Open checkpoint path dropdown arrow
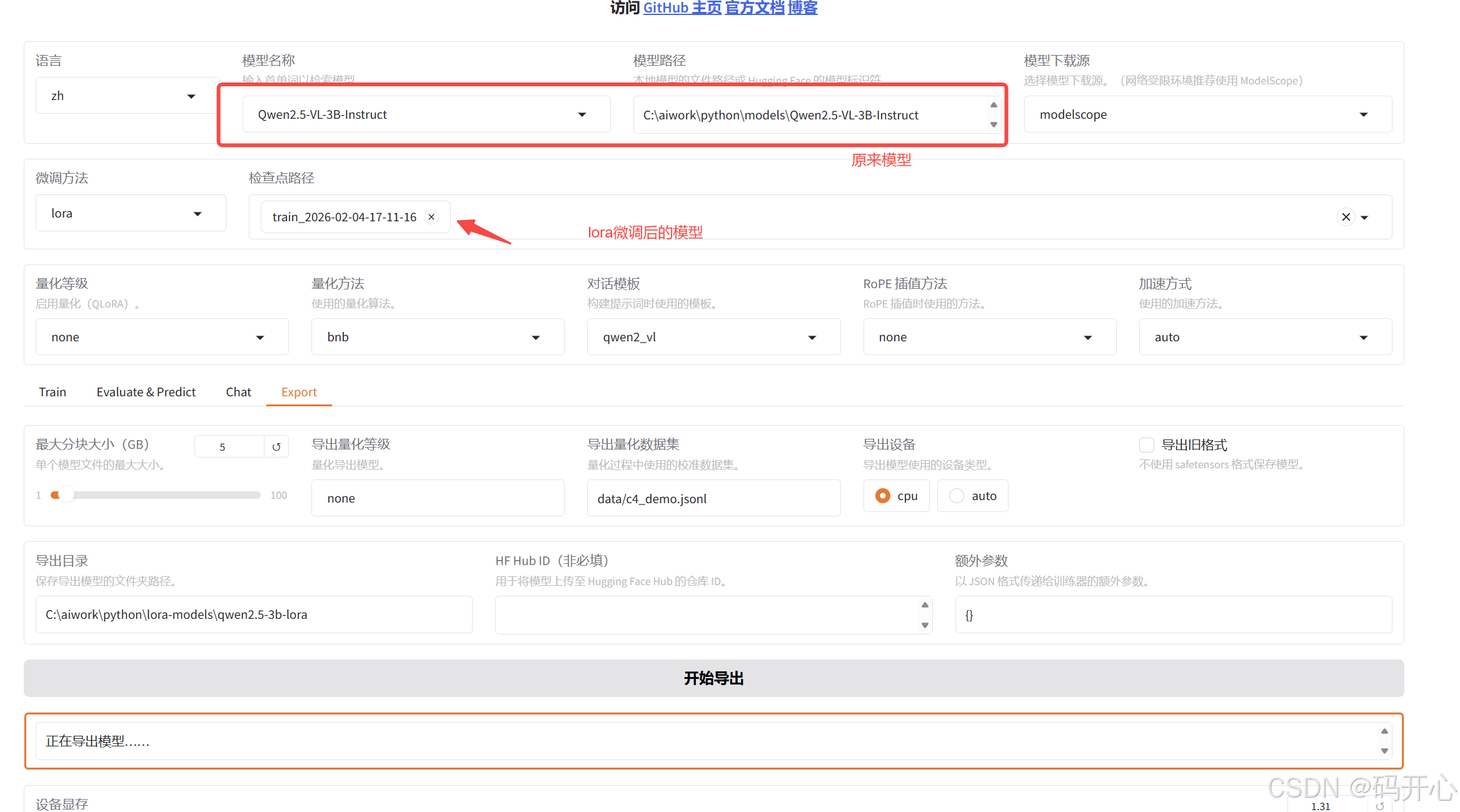This screenshot has width=1460, height=812. (x=1365, y=218)
